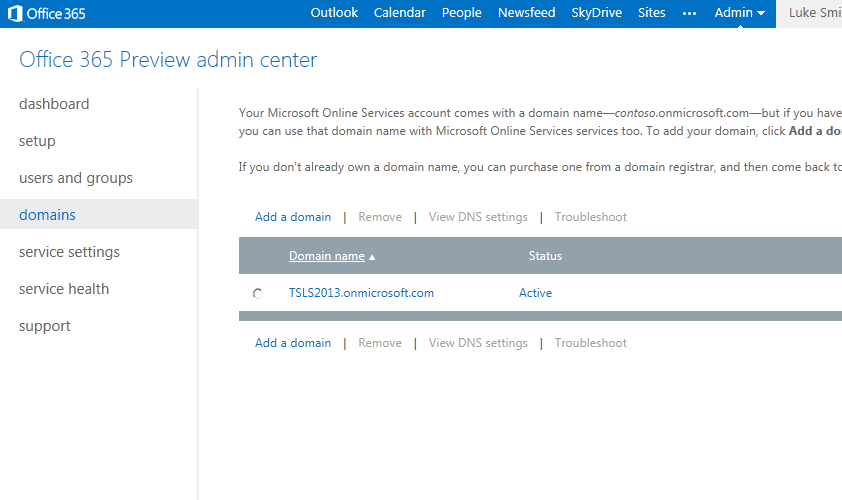
Task: Open Calendar from the top navigation
Action: click(399, 13)
